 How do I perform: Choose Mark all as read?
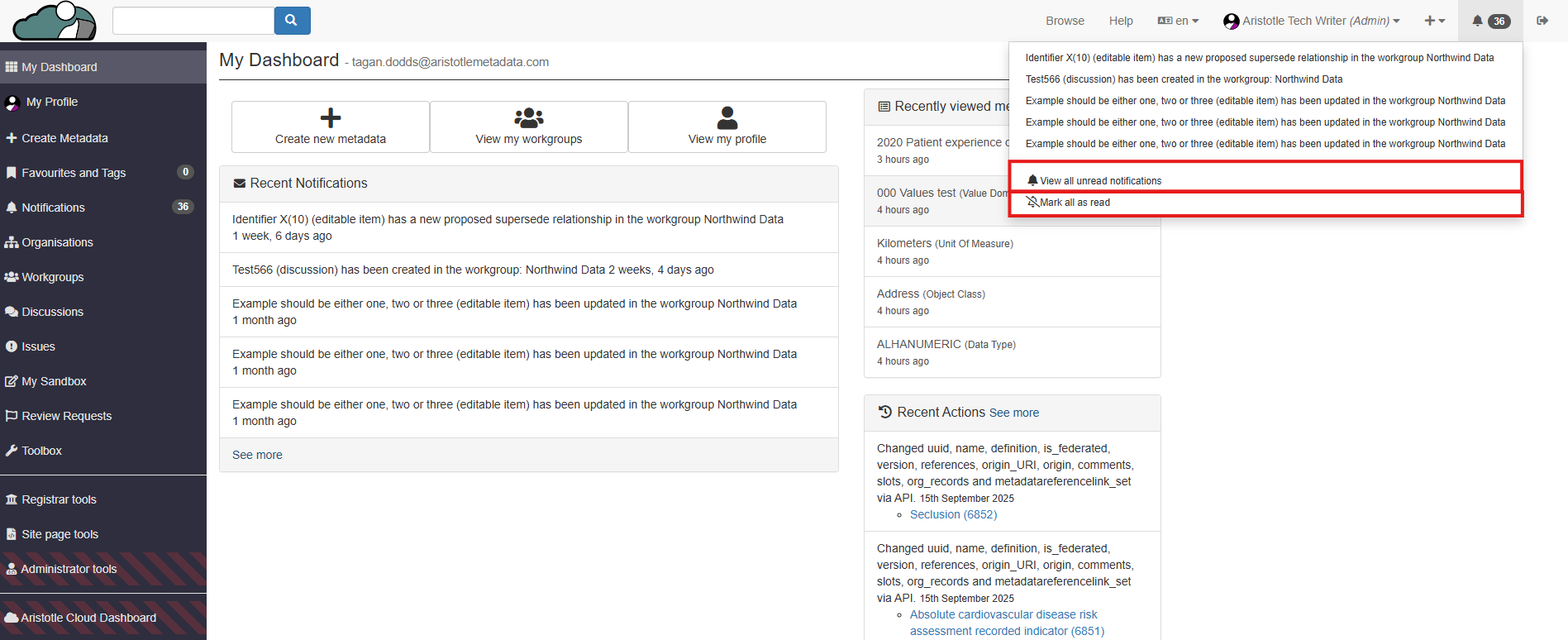point(1074,203)
